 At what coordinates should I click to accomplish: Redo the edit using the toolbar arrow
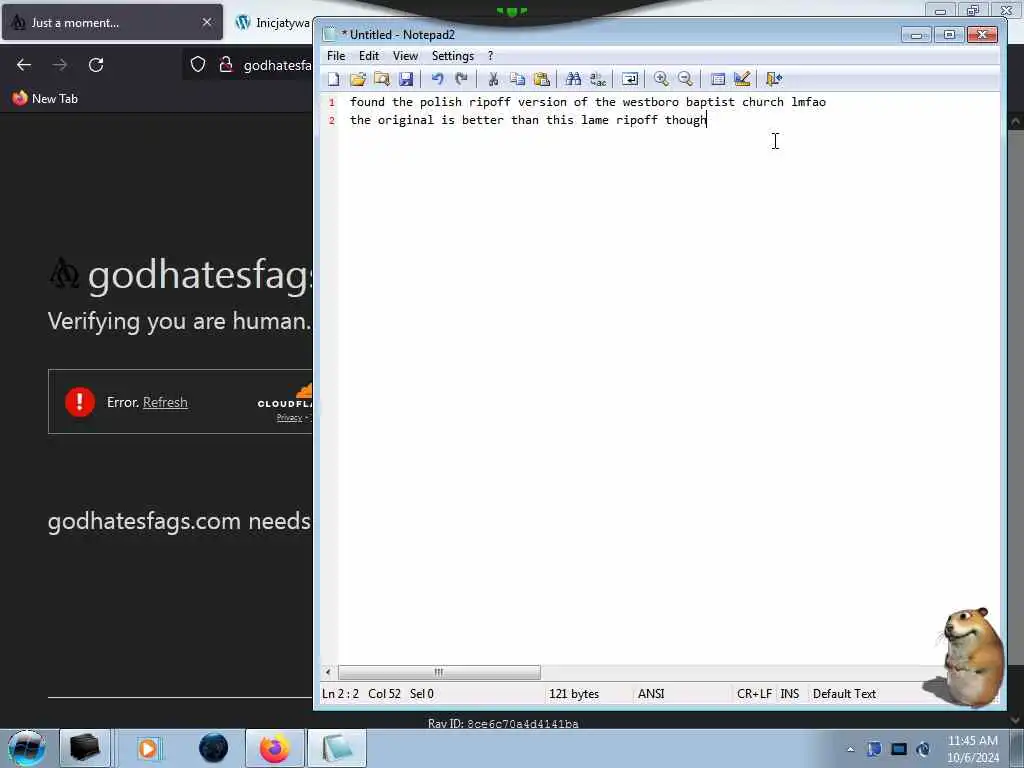click(461, 79)
